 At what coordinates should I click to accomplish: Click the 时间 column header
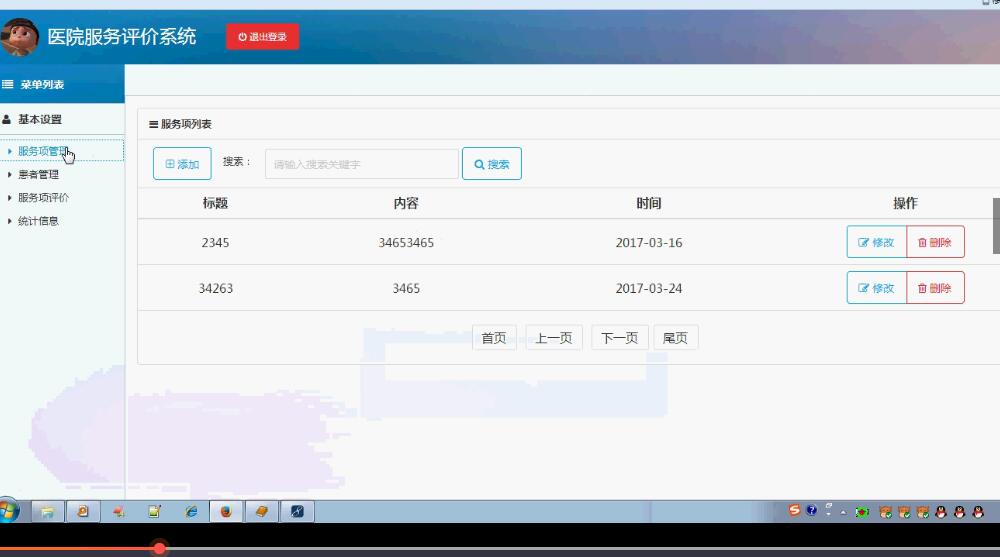tap(649, 204)
